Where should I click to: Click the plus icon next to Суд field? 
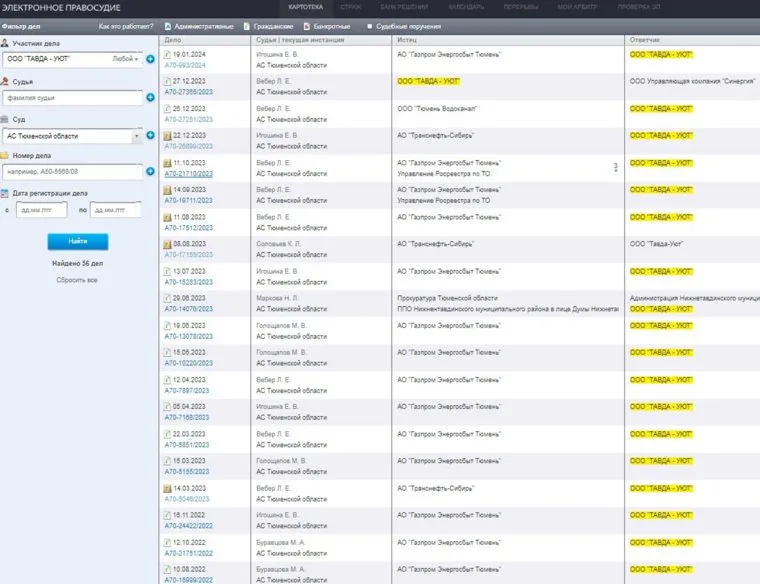150,135
